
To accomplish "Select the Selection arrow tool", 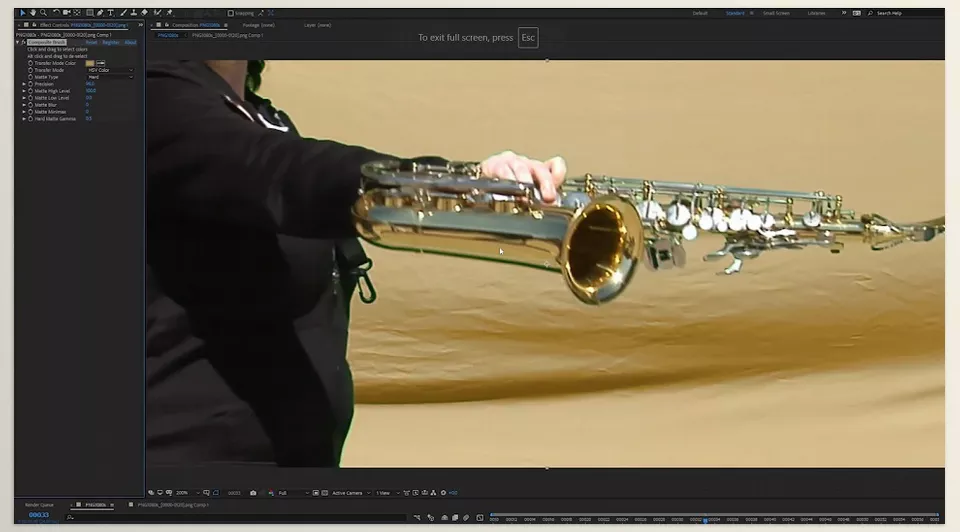I will click(23, 13).
